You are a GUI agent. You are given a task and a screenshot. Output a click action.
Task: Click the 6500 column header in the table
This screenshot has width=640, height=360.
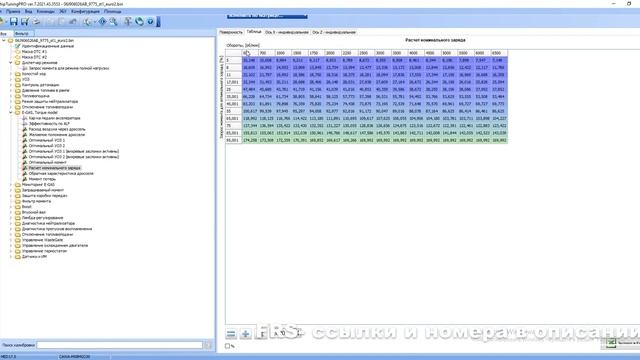coord(499,53)
